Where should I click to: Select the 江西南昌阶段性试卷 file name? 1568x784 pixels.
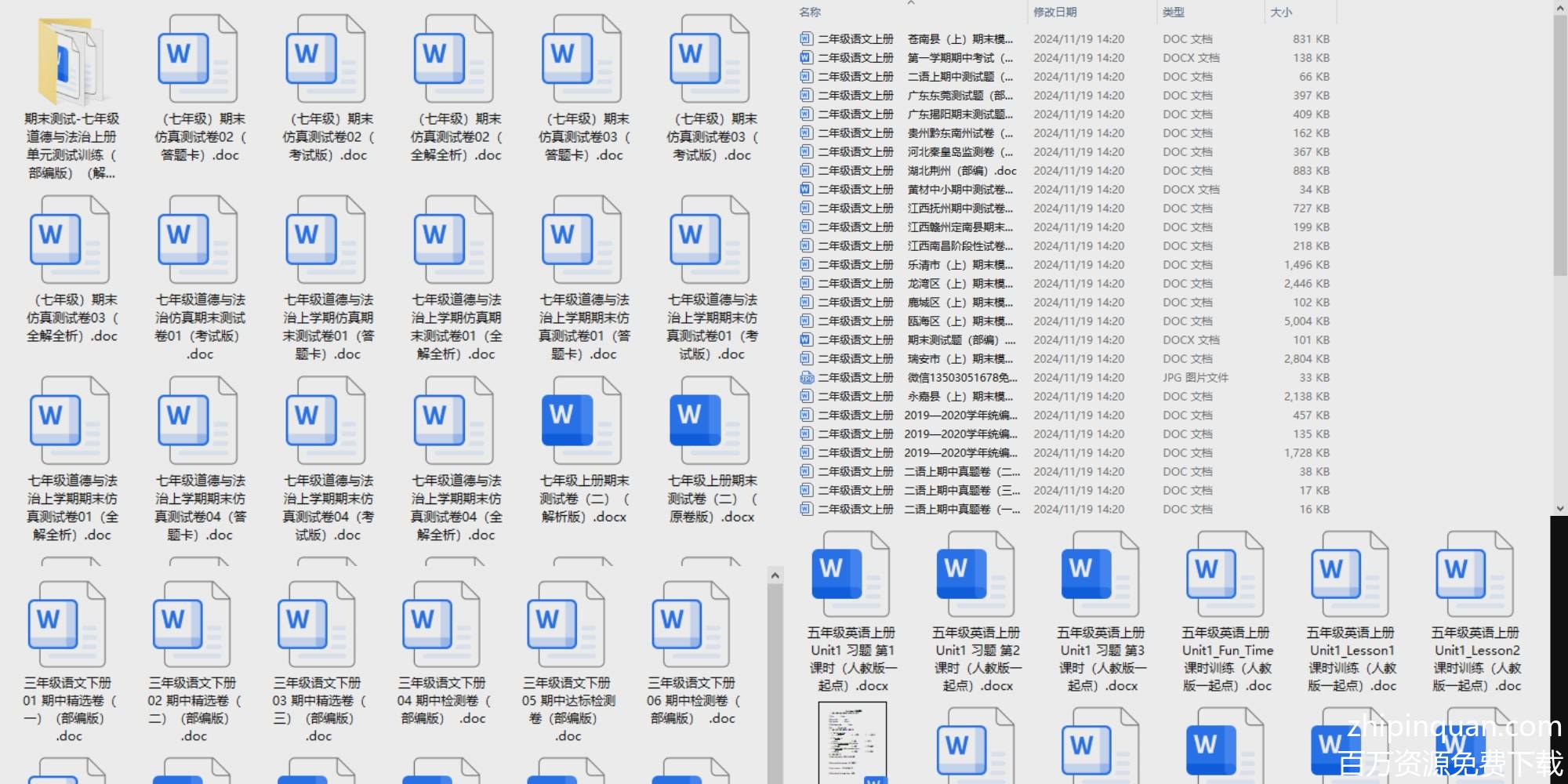pos(960,245)
